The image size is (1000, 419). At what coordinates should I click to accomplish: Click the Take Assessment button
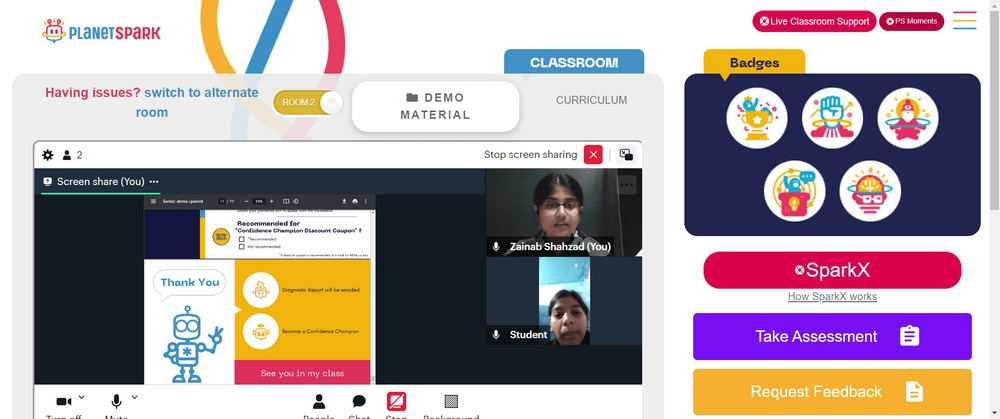(x=832, y=336)
